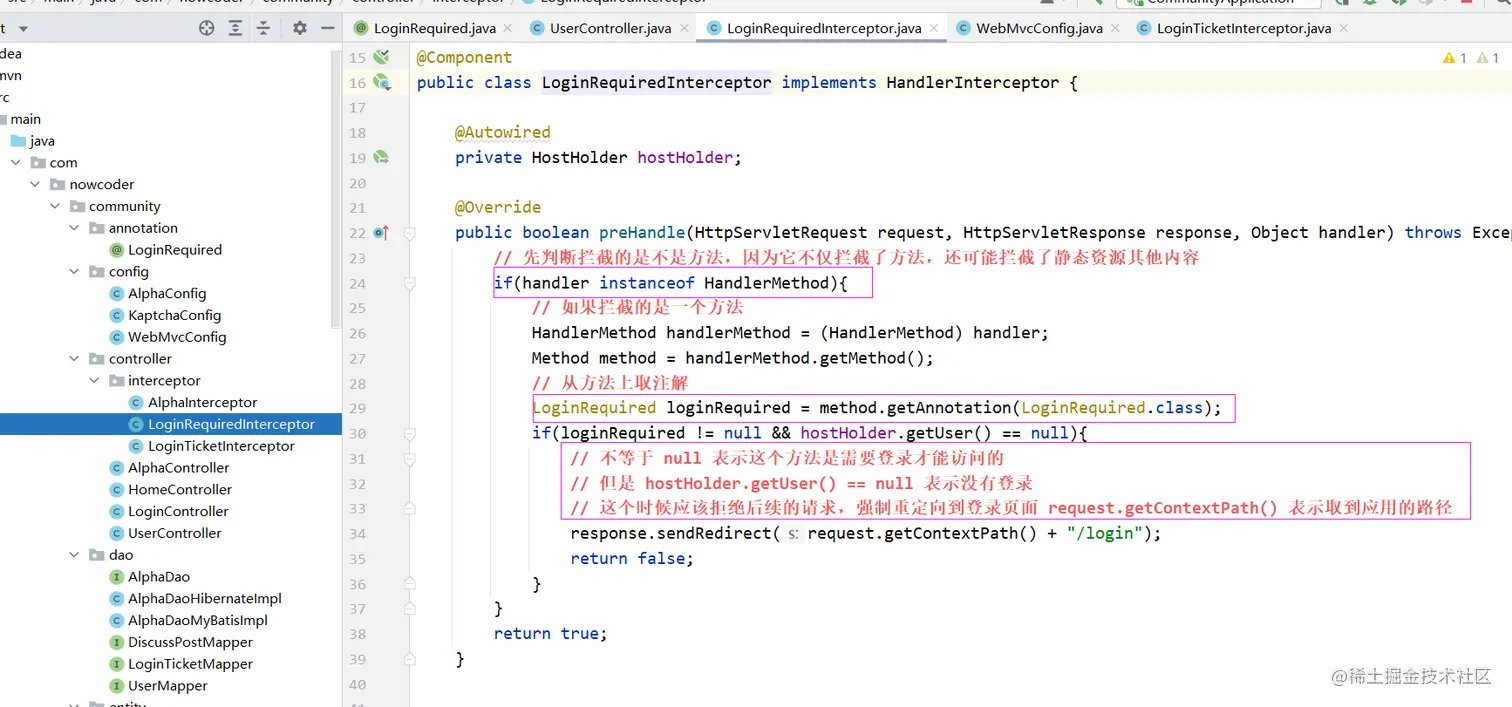The height and width of the screenshot is (707, 1512).
Task: Open the WebMvcConfig.java tab
Action: point(1039,28)
